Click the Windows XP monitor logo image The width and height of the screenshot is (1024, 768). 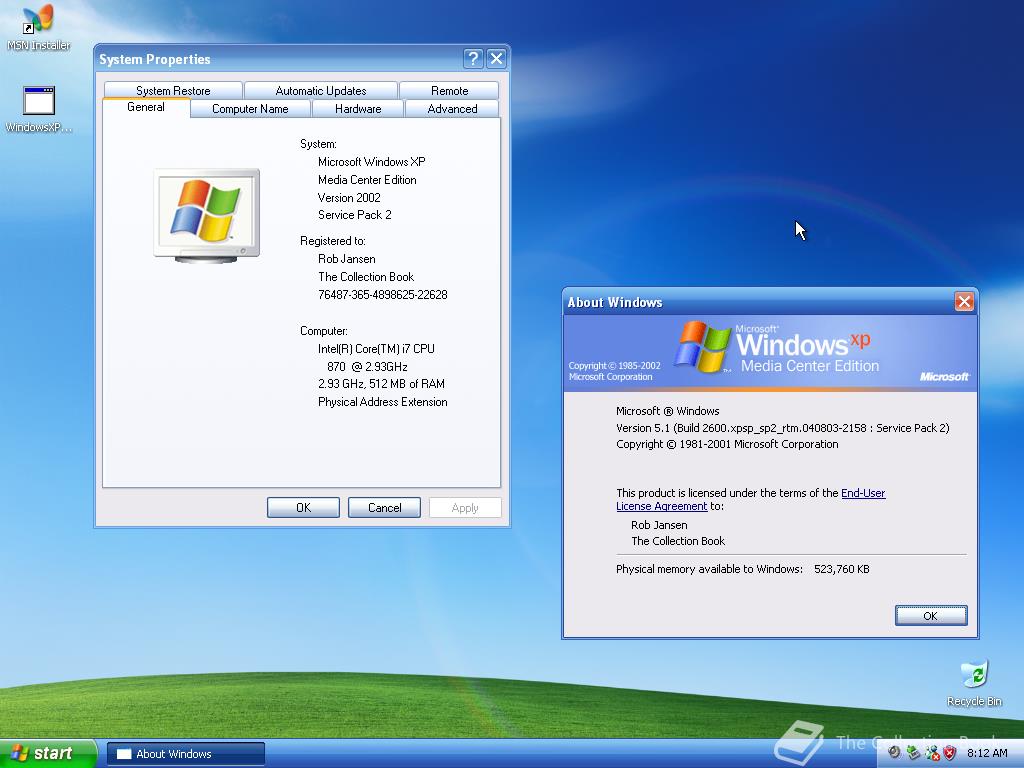(x=206, y=216)
